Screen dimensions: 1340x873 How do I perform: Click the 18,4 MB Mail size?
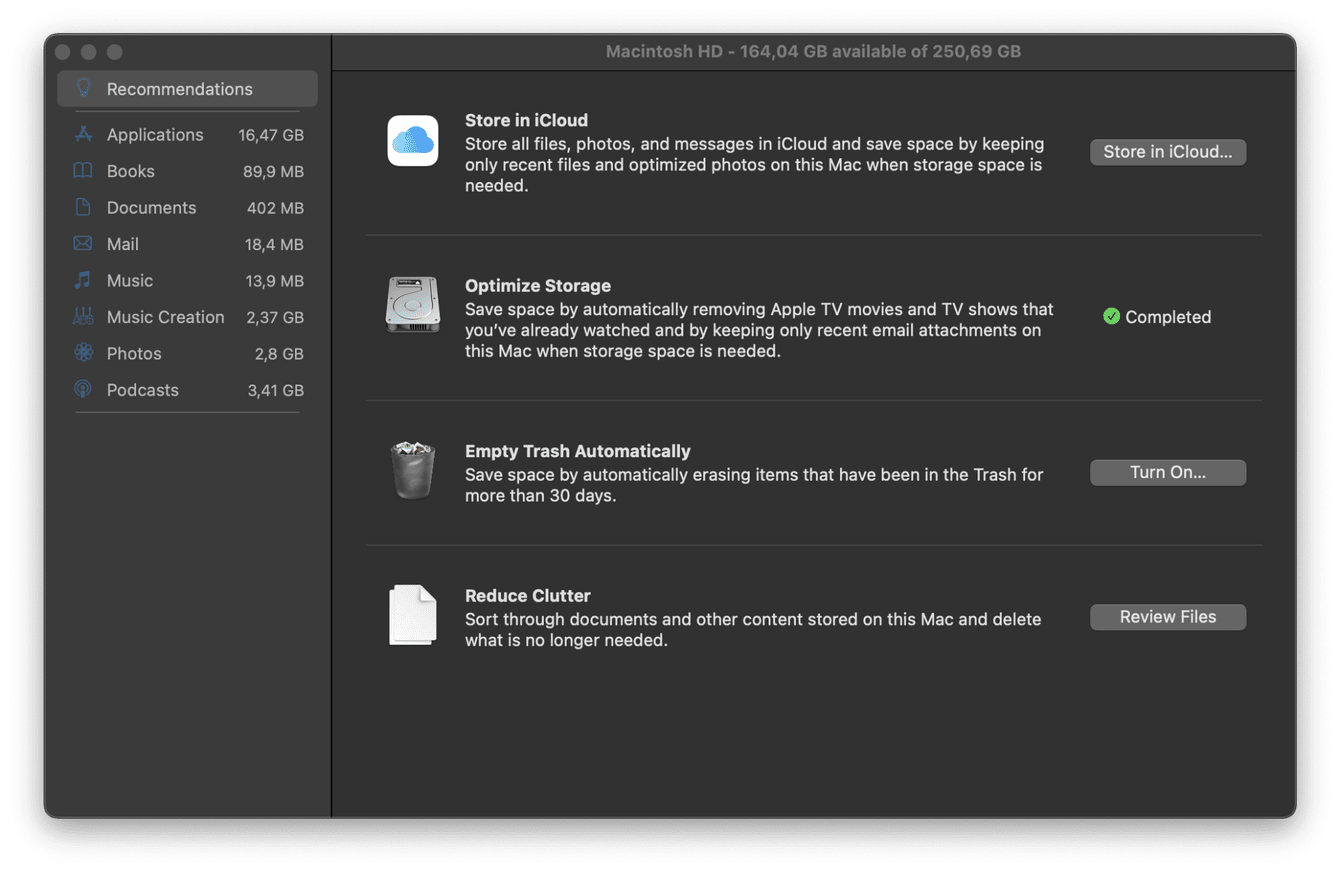(x=274, y=244)
